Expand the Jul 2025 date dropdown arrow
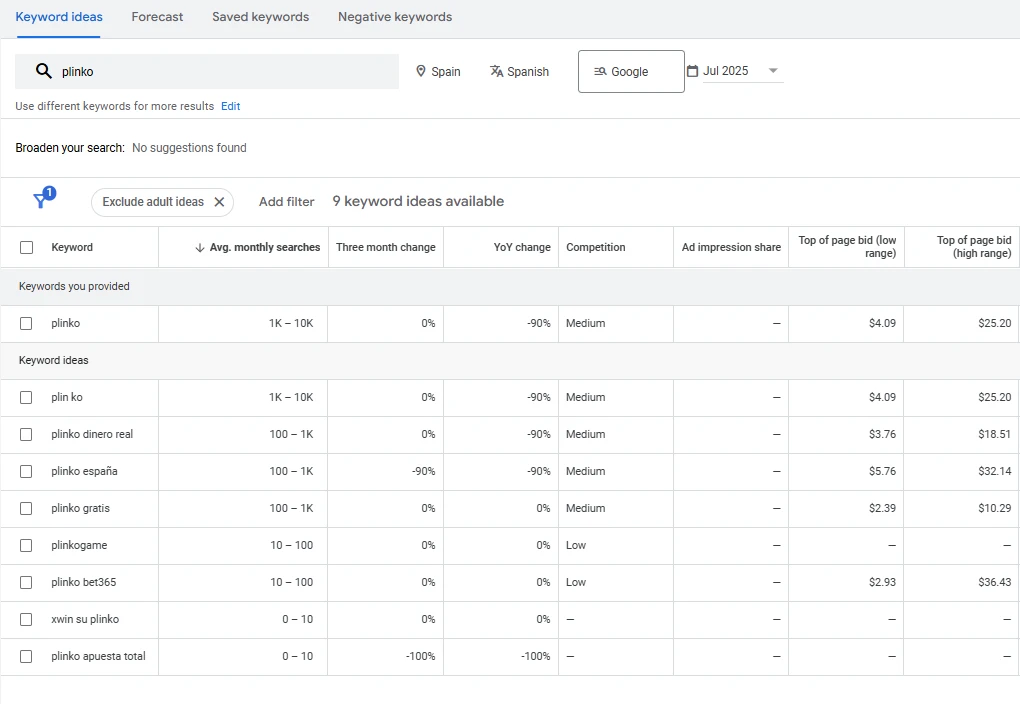Image resolution: width=1020 pixels, height=704 pixels. point(773,70)
